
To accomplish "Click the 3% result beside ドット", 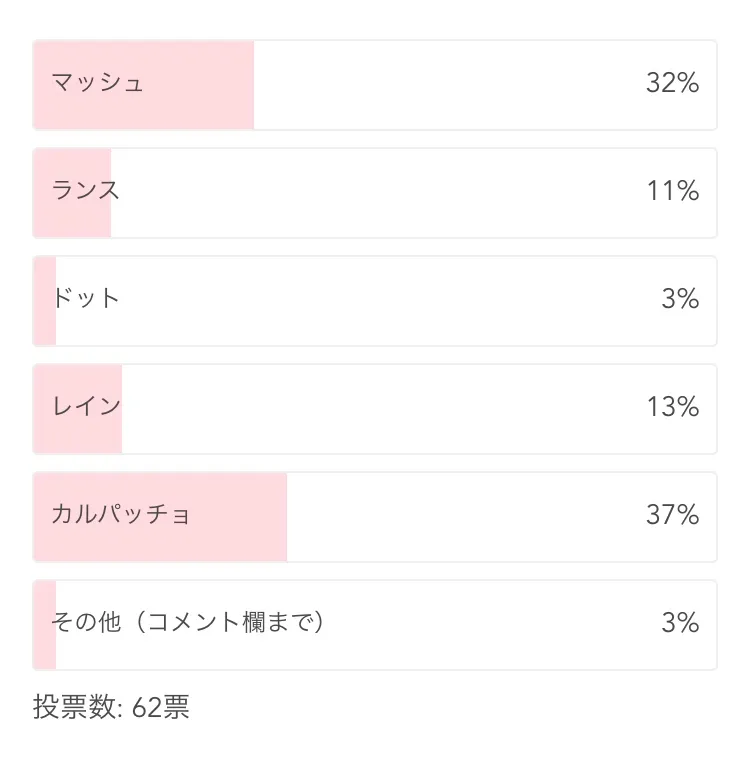I will tap(680, 299).
